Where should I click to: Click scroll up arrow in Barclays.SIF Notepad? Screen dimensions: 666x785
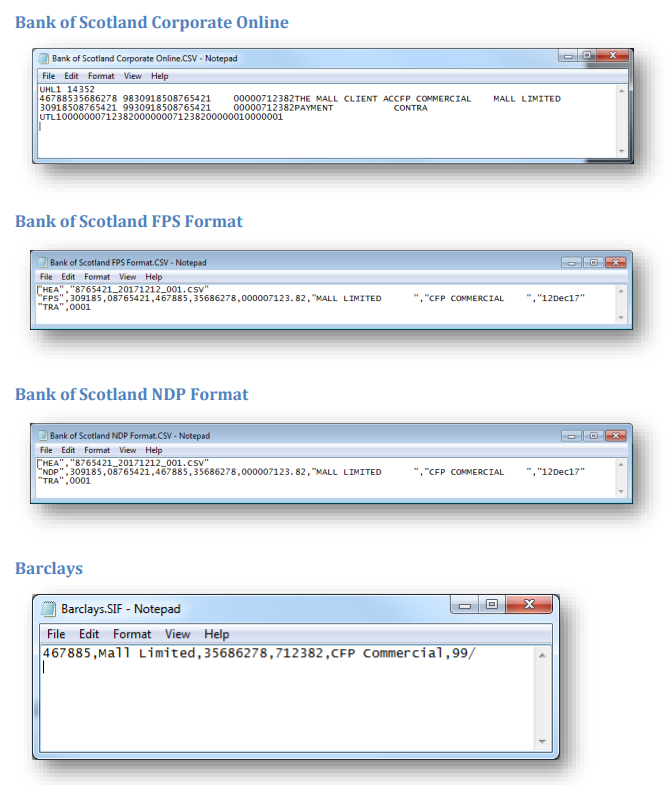click(542, 655)
